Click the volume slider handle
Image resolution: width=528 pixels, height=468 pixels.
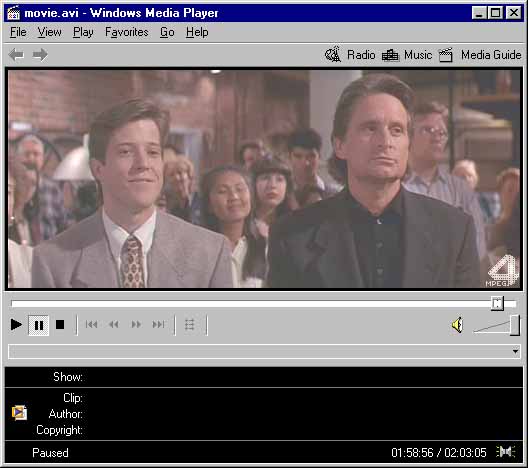(x=515, y=325)
